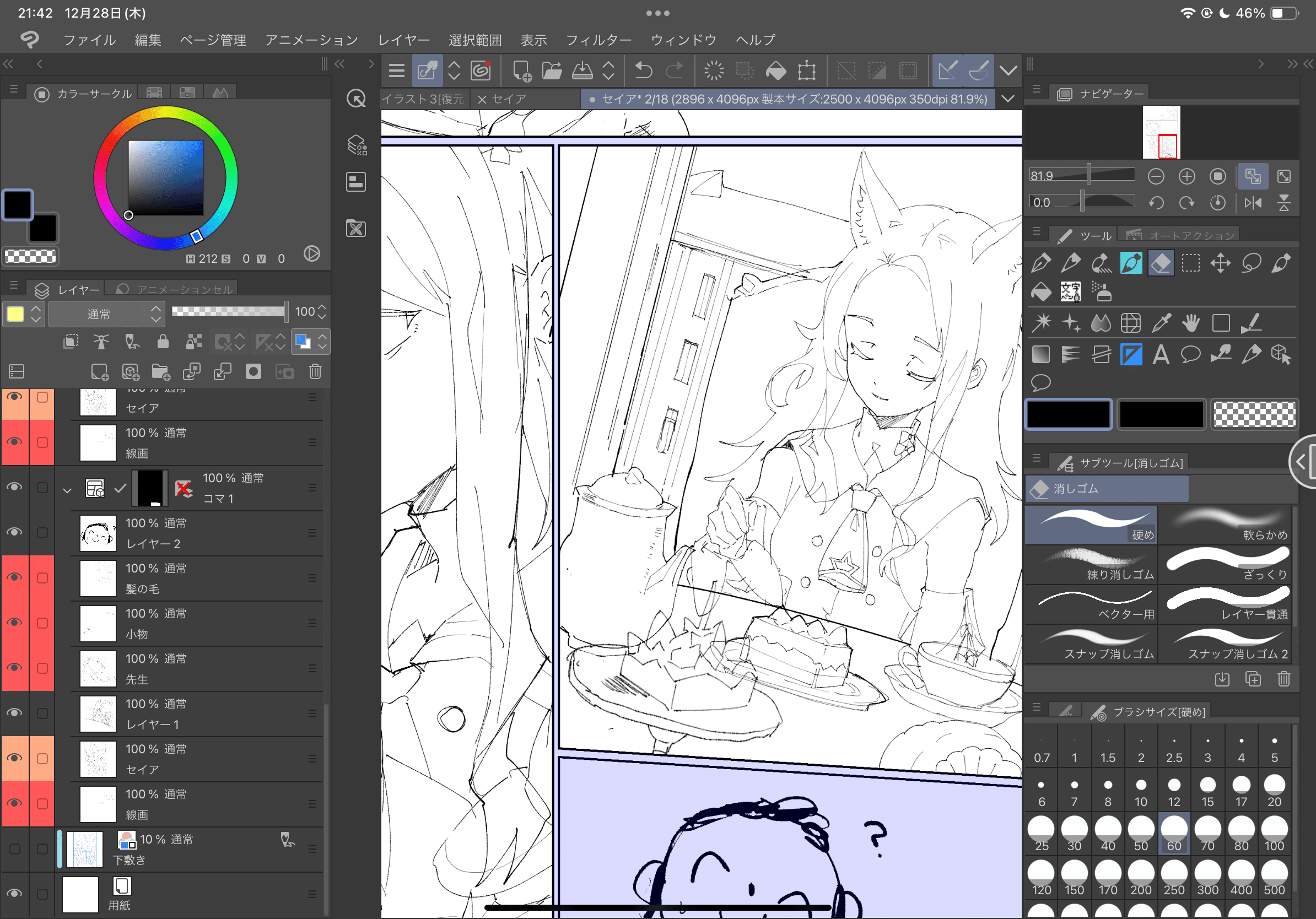The image size is (1316, 919).
Task: Select the 軟らかめ eraser subtool
Action: [x=1226, y=525]
